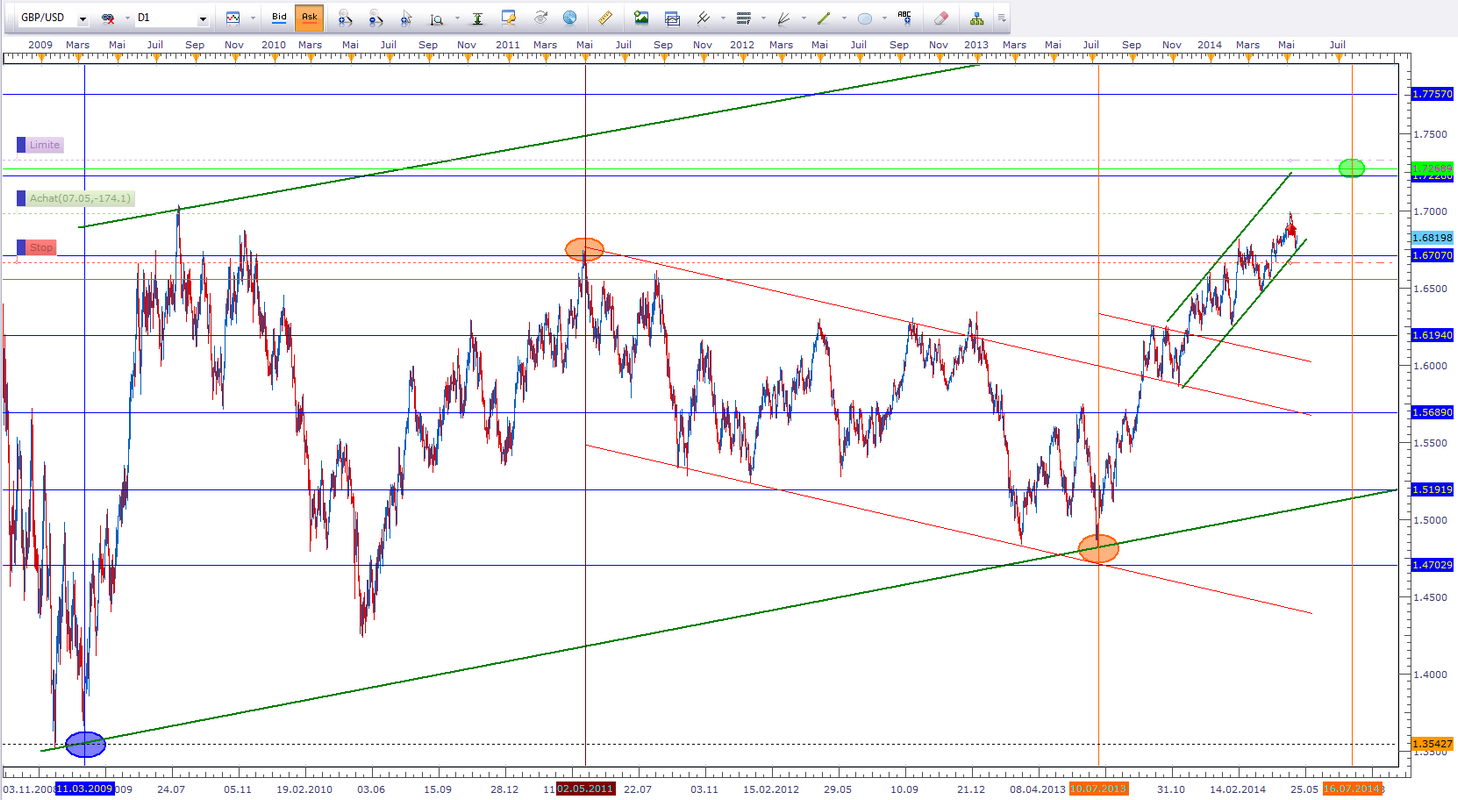Select the yellow ruler measure tool
This screenshot has width=1458, height=800.
(x=604, y=18)
